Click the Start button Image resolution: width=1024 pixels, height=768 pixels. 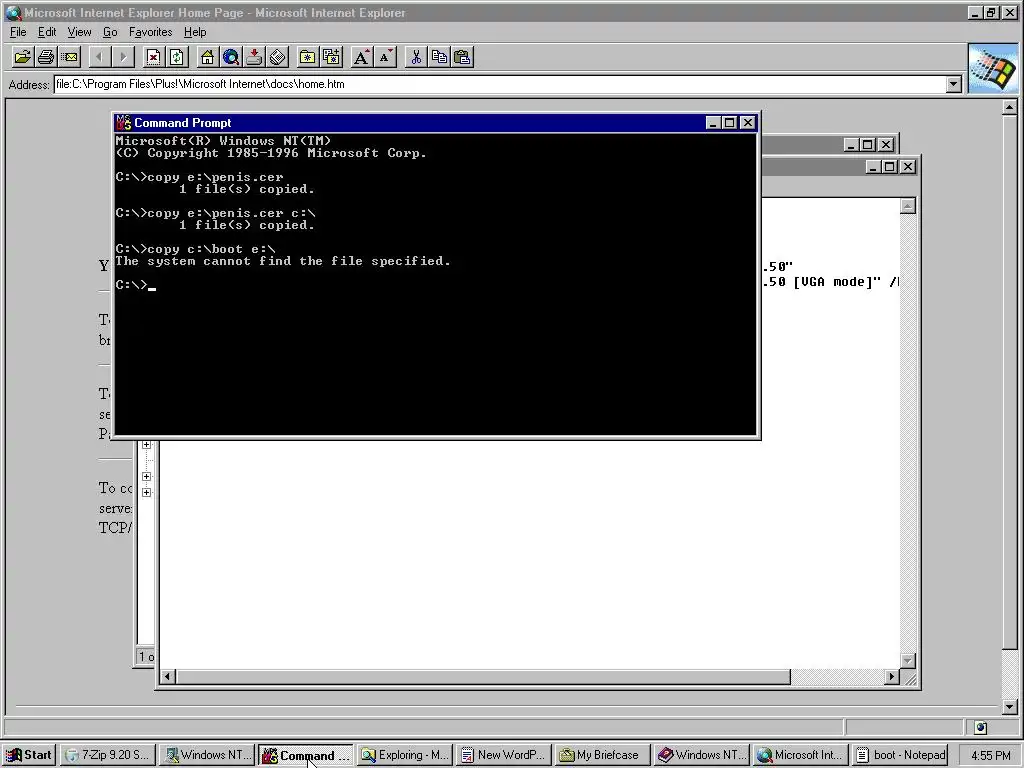tap(29, 755)
